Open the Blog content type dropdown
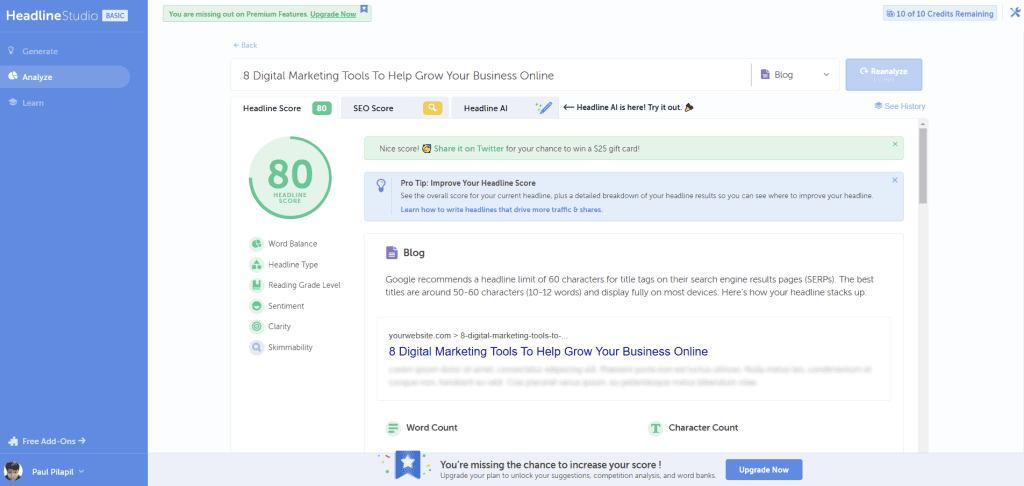Screen dimensions: 1024x486 (795, 75)
